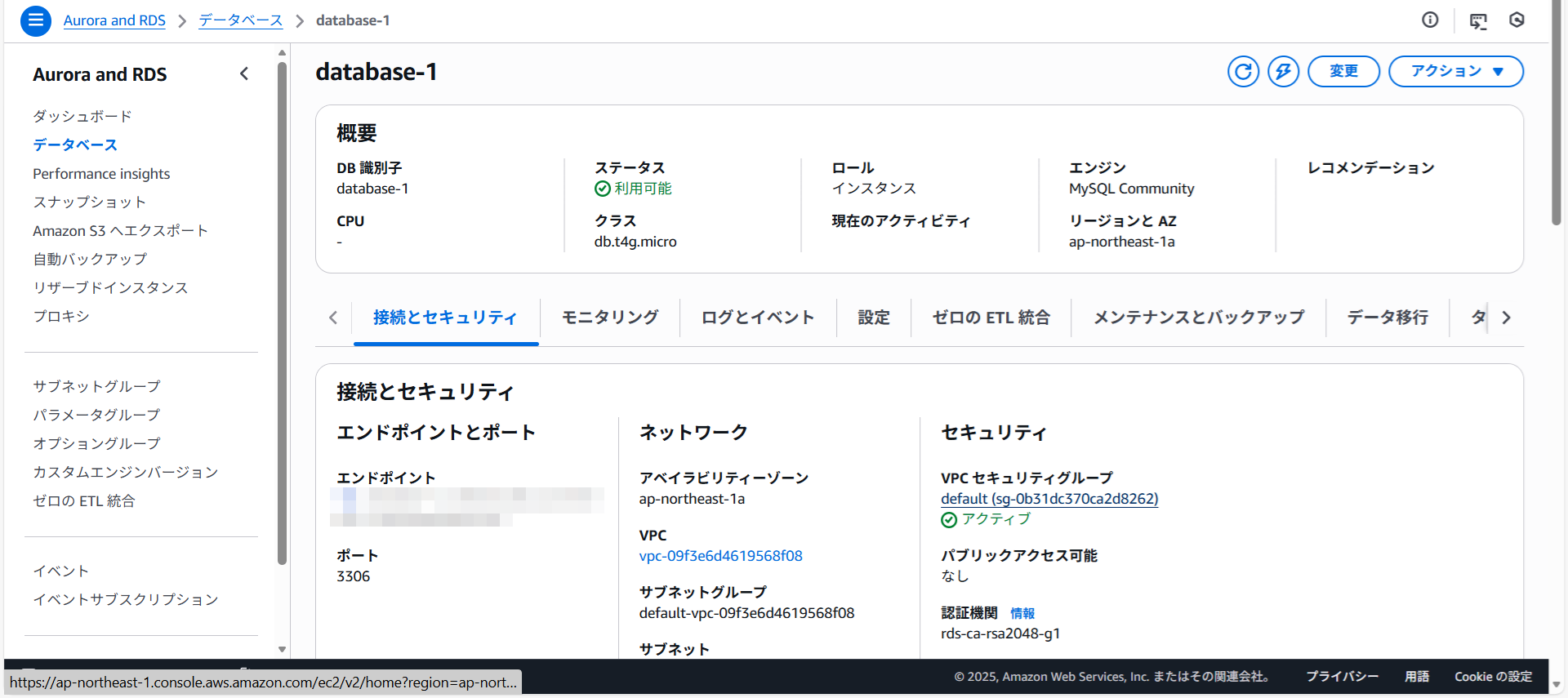Open the アクション dropdown menu
The image size is (1568, 698).
[x=1455, y=72]
